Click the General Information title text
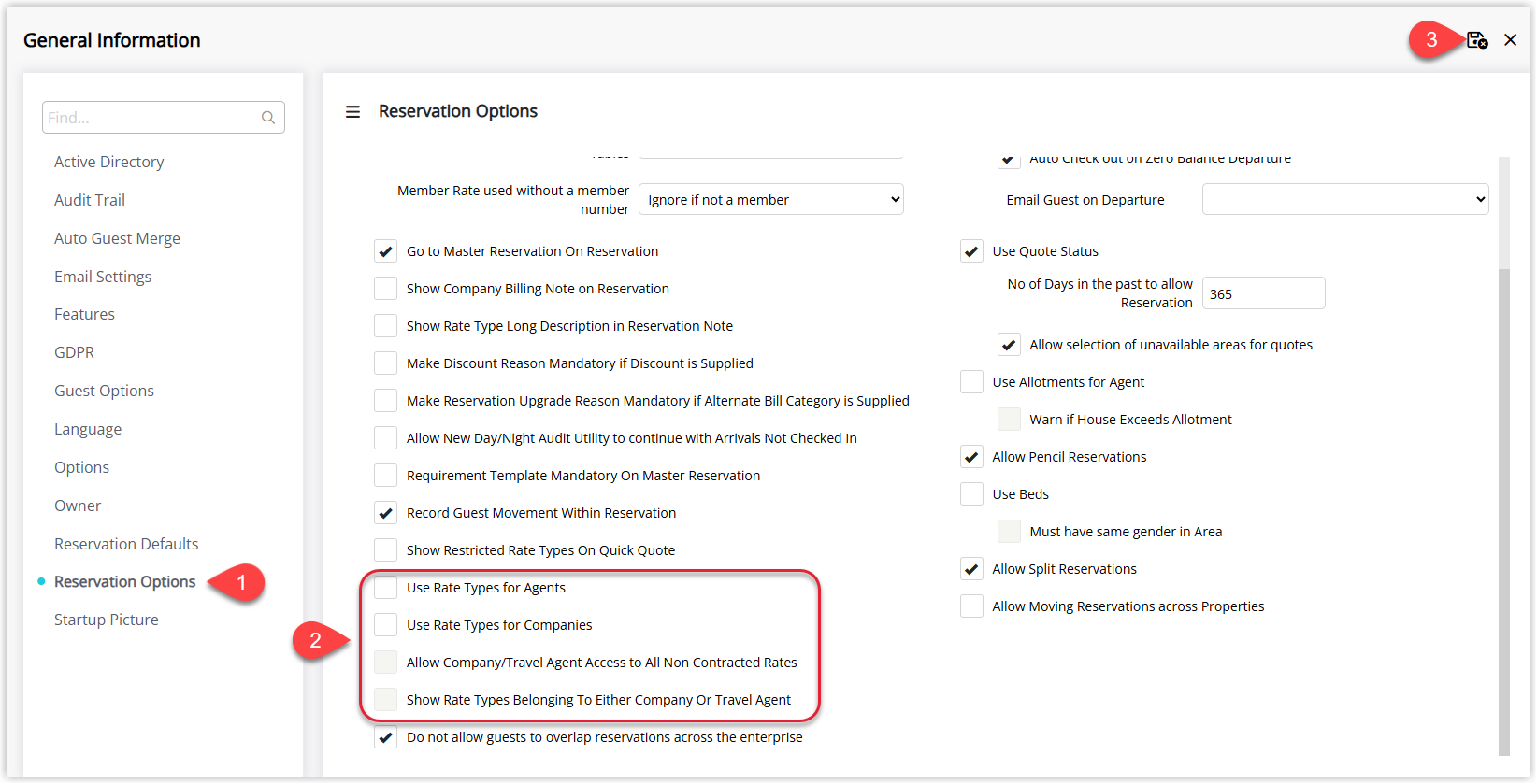 click(112, 40)
